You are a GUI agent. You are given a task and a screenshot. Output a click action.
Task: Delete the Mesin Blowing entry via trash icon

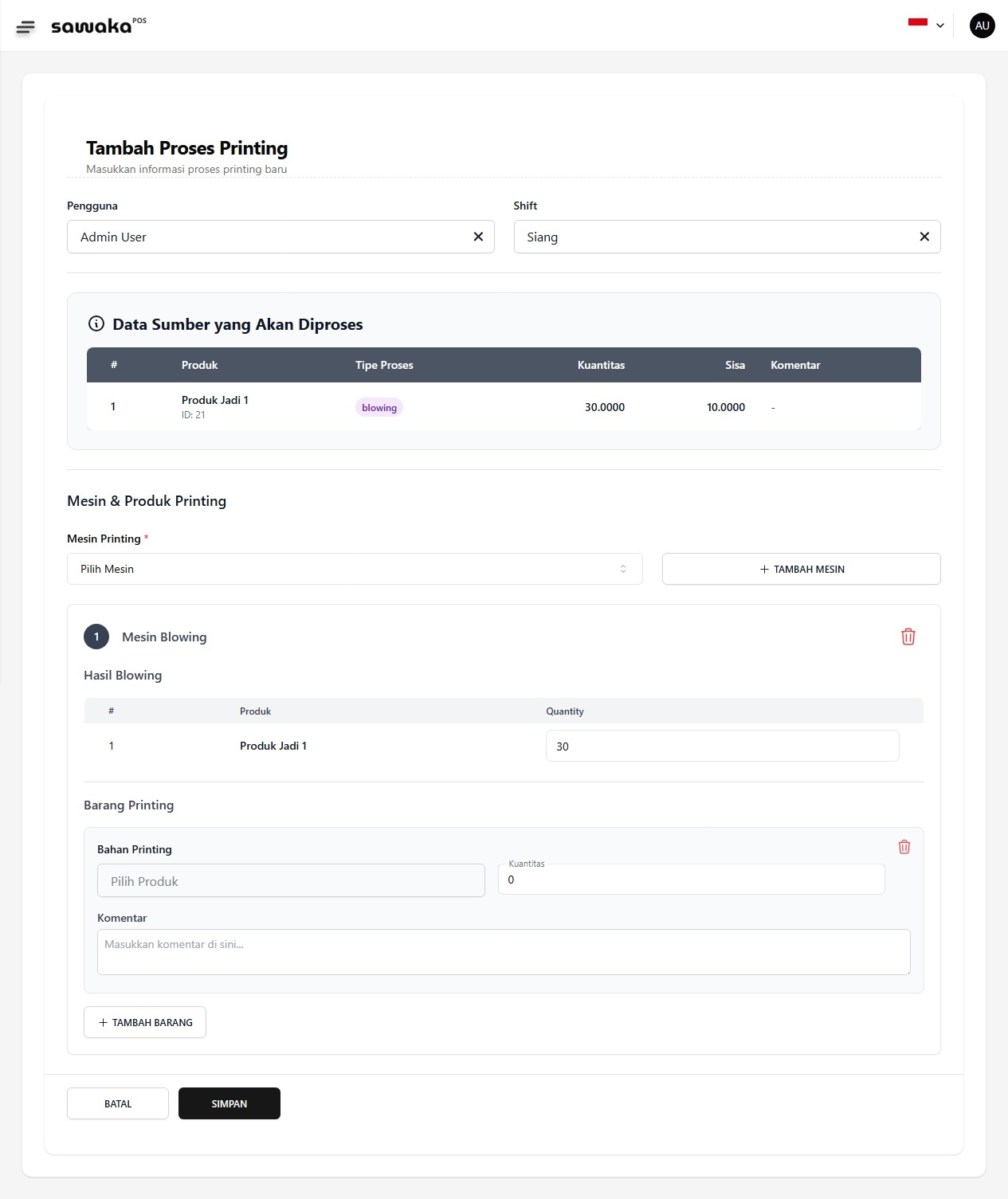click(908, 637)
